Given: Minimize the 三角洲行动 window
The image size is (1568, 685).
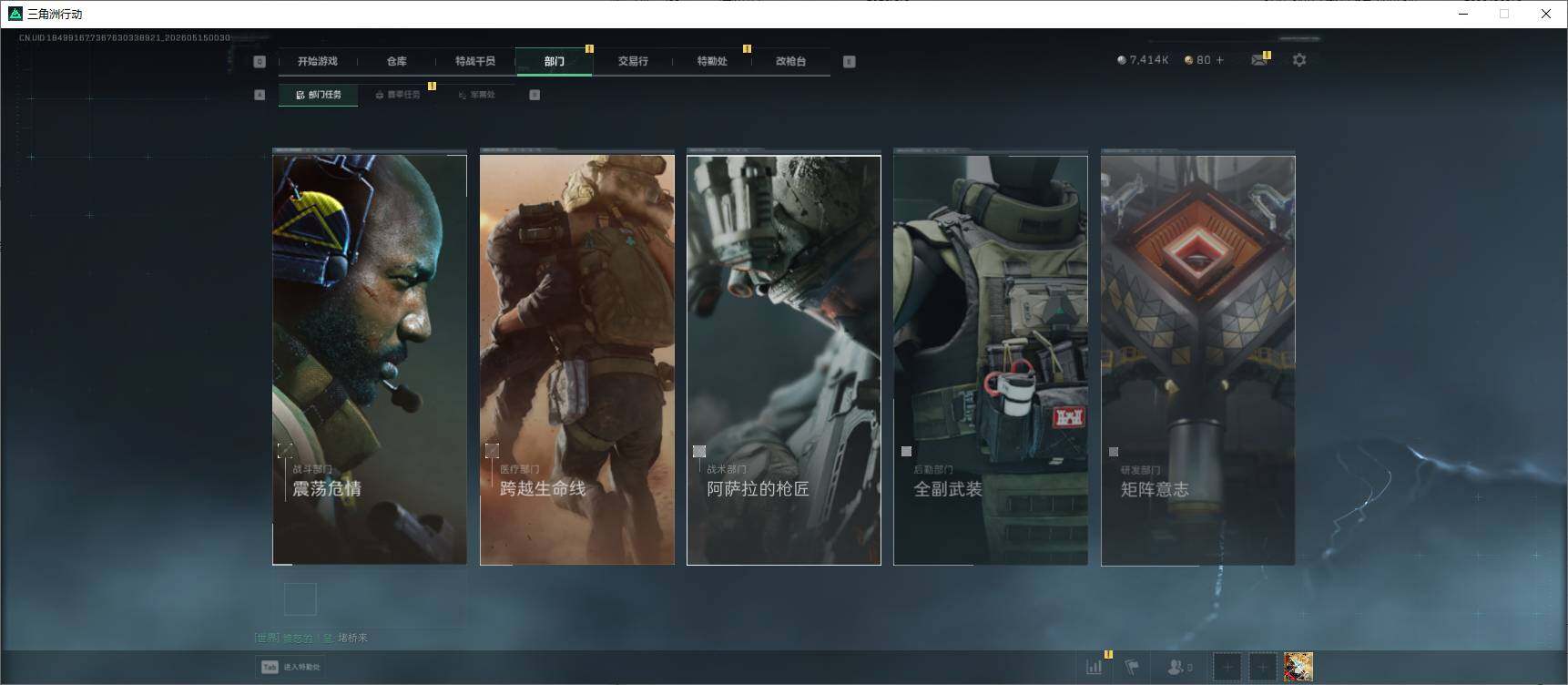Looking at the screenshot, I should pyautogui.click(x=1463, y=14).
